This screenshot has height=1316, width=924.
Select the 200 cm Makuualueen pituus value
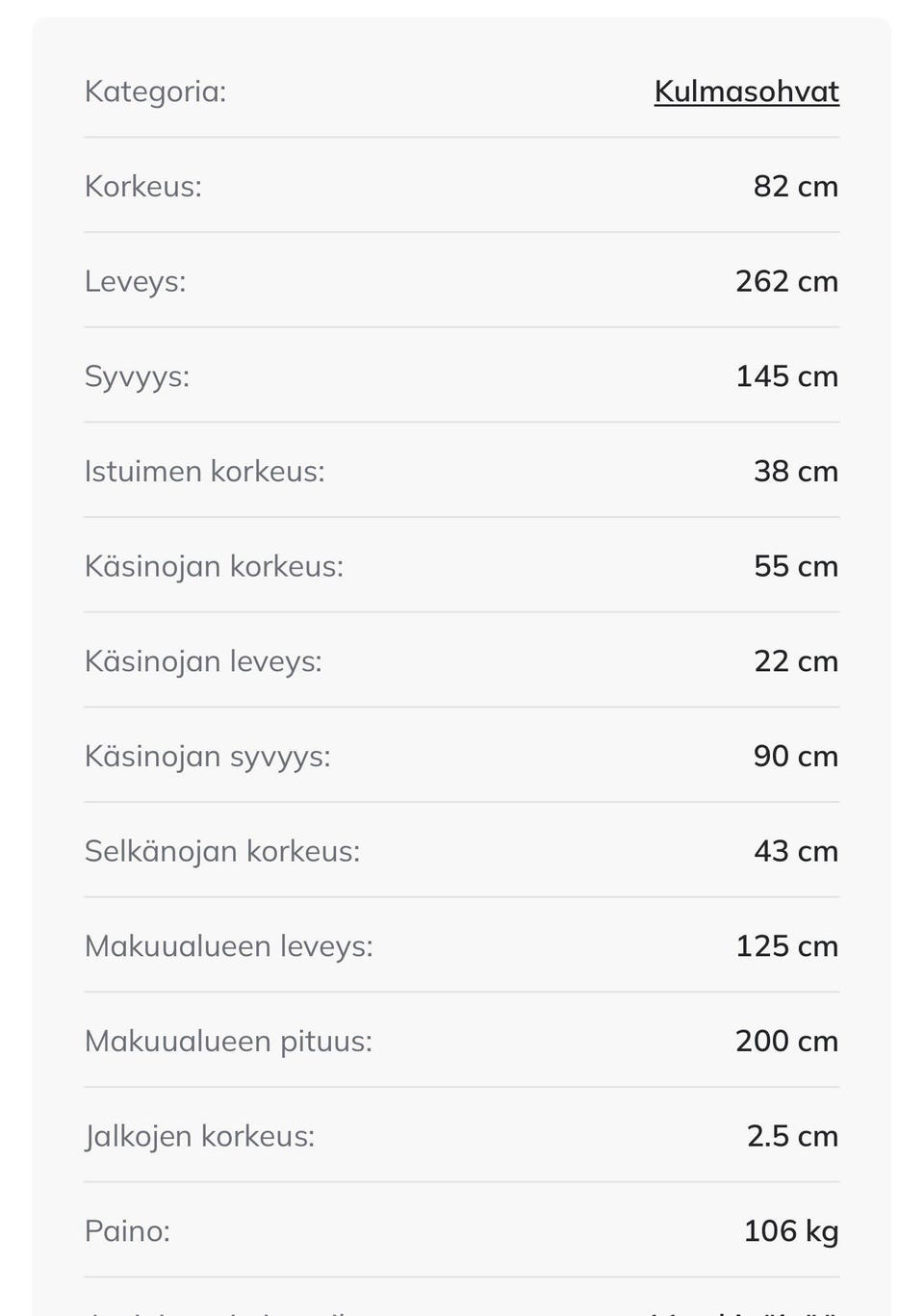pyautogui.click(x=786, y=1042)
